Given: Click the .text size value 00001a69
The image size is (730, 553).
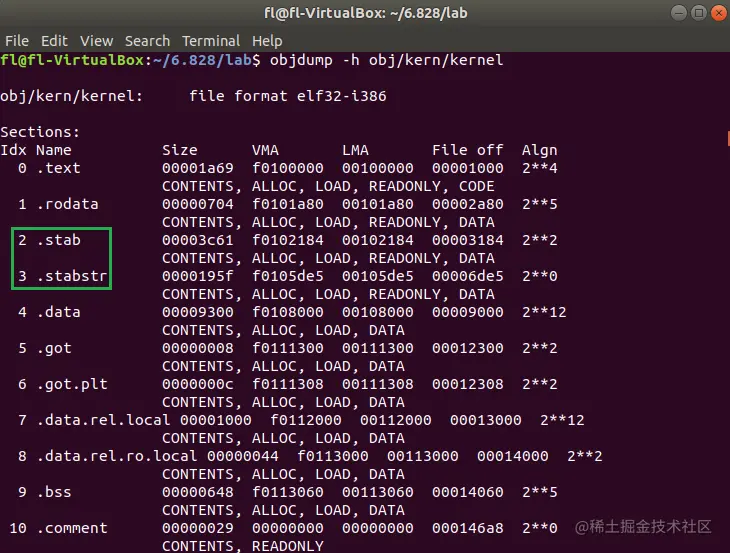Looking at the screenshot, I should pyautogui.click(x=198, y=168).
